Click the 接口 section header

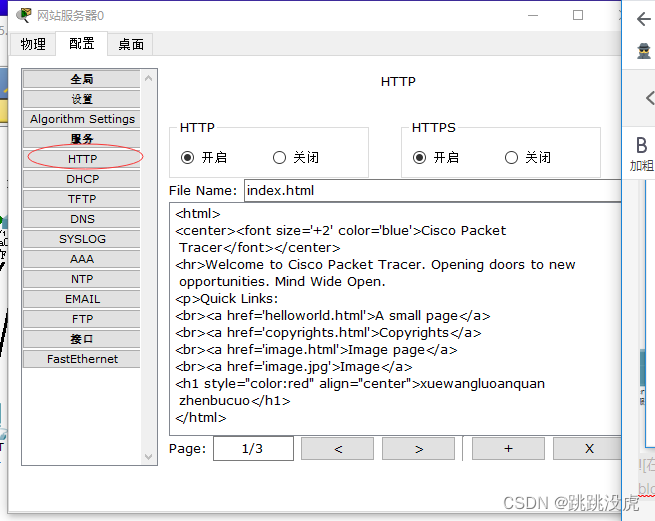(x=82, y=339)
